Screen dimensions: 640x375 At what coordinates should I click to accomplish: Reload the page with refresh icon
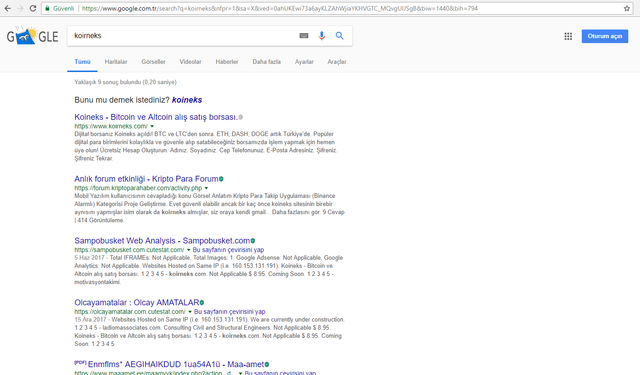point(33,8)
